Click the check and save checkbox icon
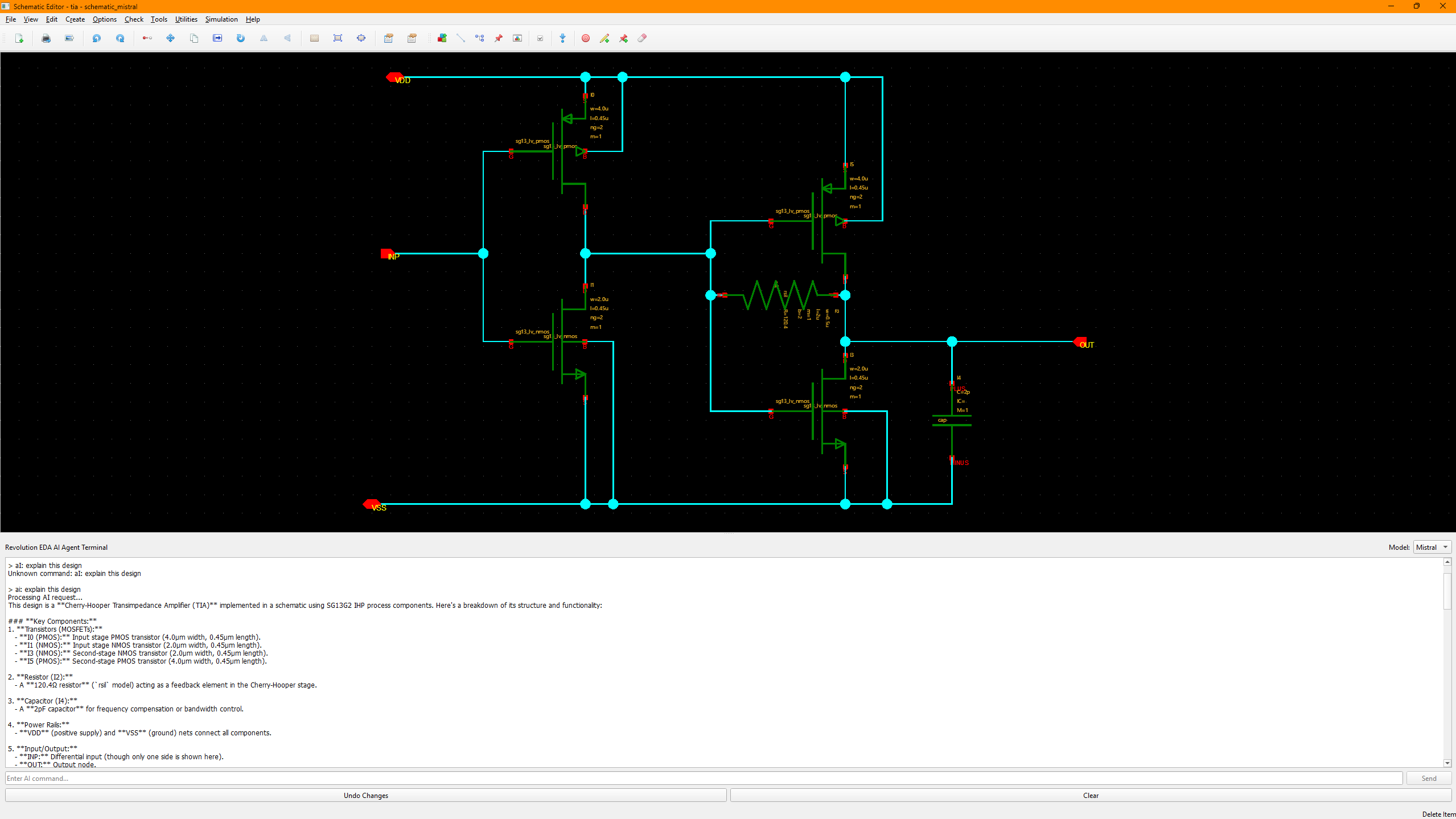This screenshot has height=819, width=1456. (540, 38)
